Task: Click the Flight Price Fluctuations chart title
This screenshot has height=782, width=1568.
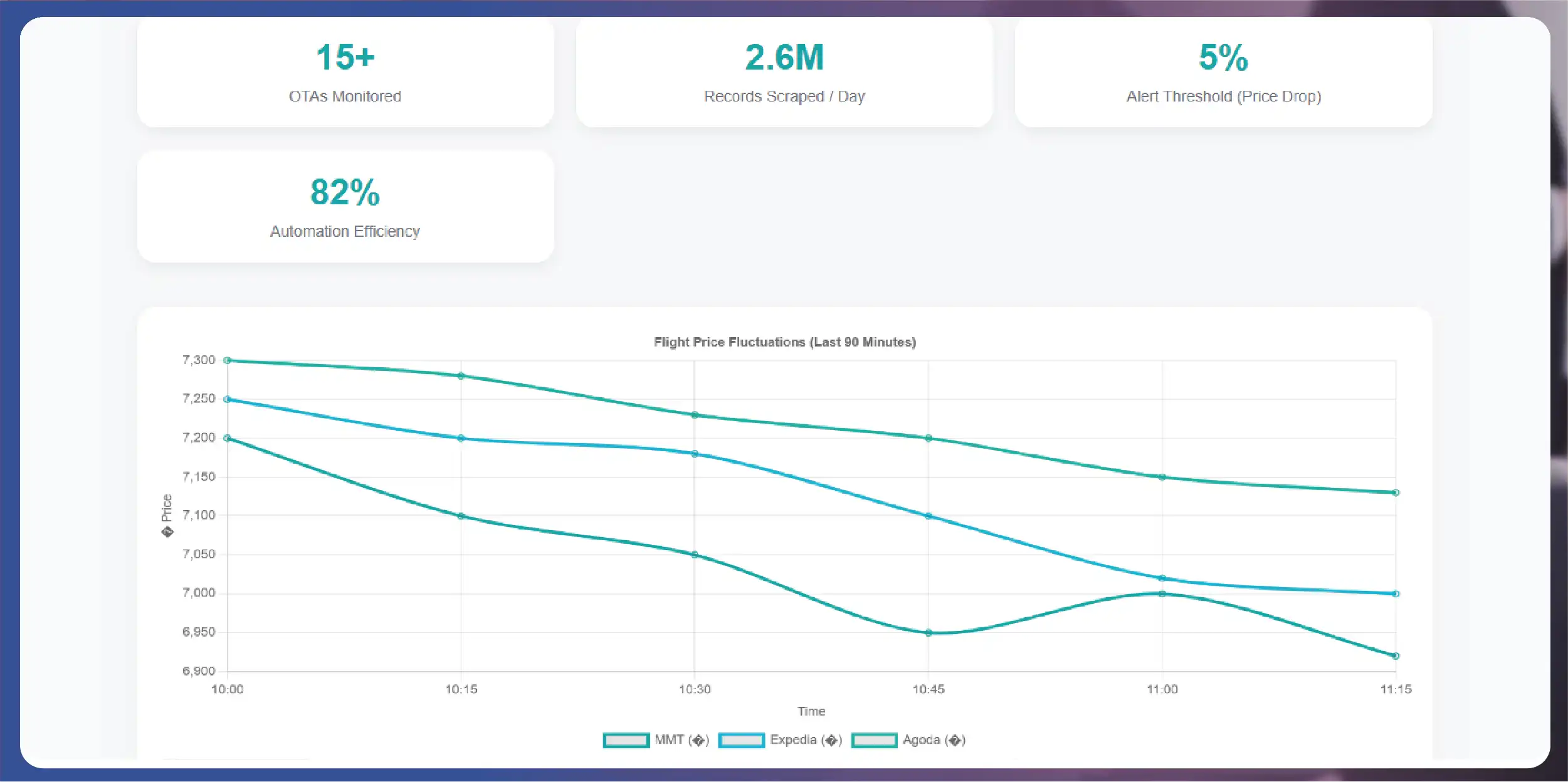Action: pos(784,342)
